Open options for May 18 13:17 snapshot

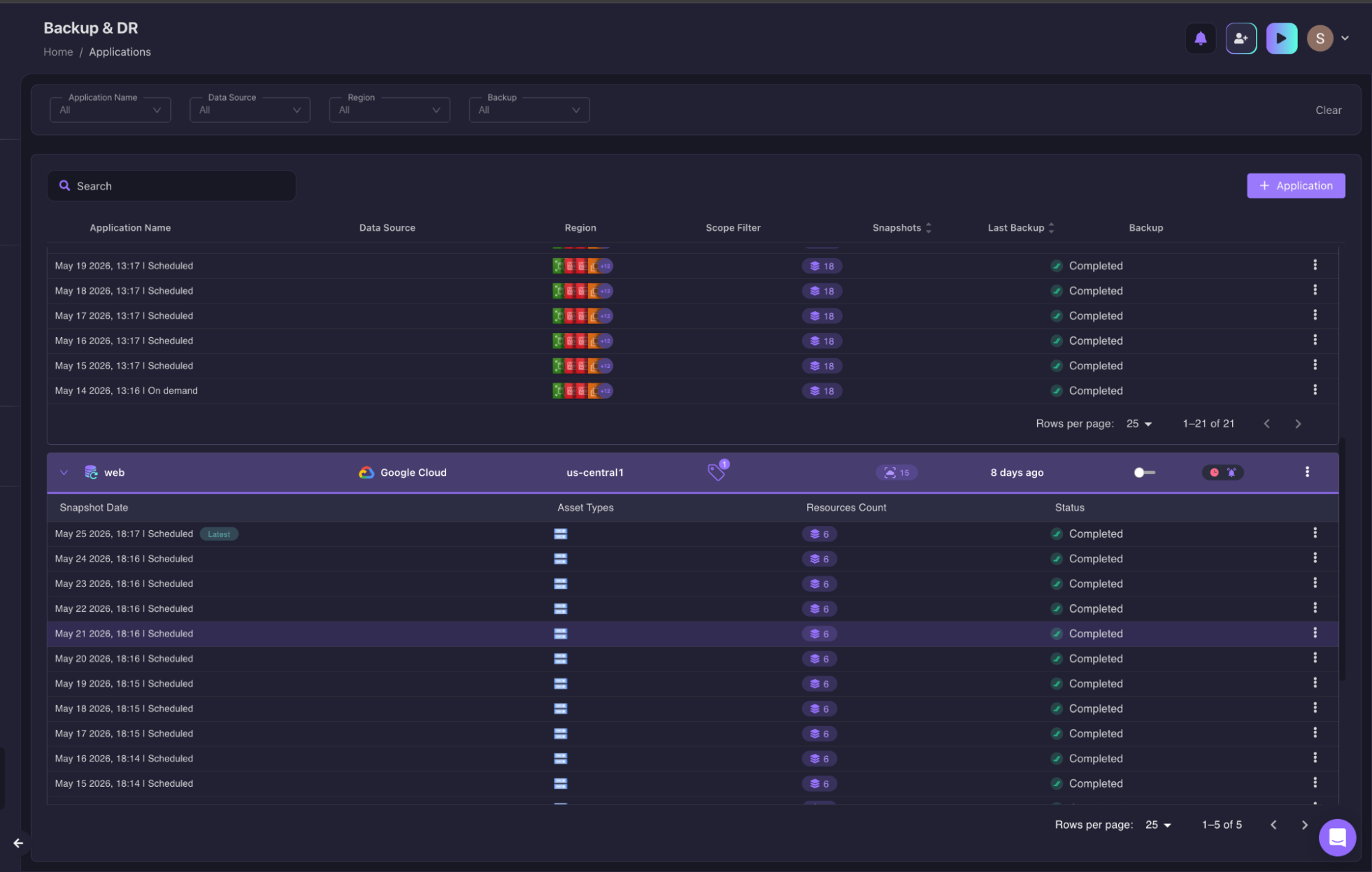click(1315, 290)
